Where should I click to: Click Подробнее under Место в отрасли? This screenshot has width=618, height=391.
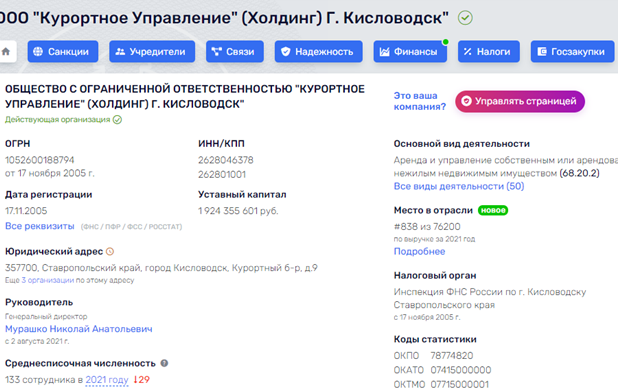[x=419, y=251]
